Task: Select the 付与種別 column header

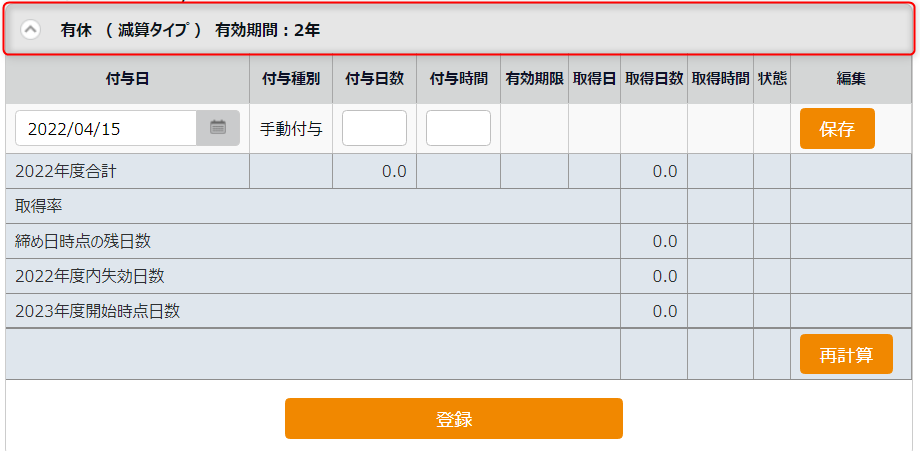Action: (x=290, y=79)
